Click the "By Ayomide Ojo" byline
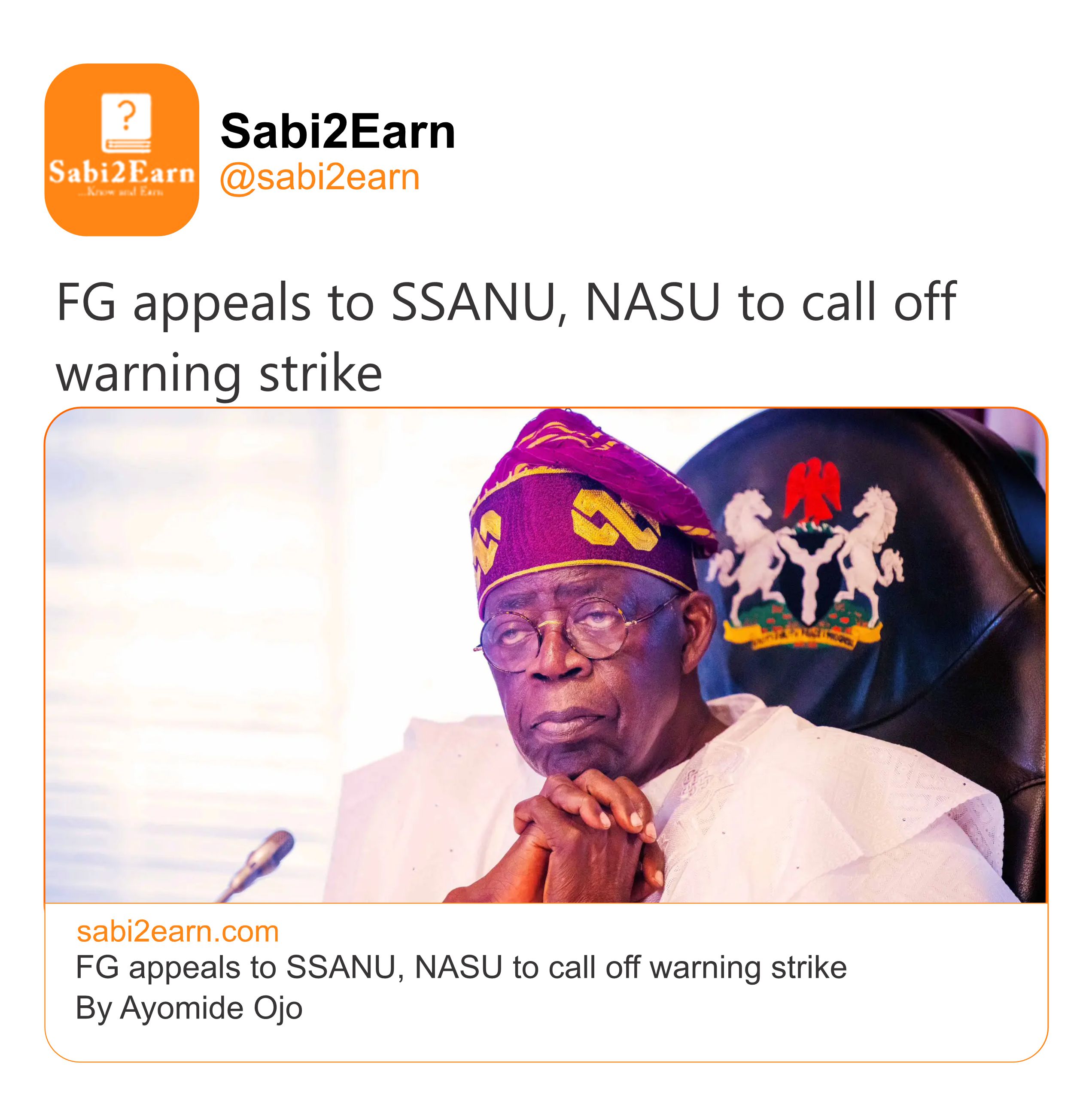 tap(189, 1007)
